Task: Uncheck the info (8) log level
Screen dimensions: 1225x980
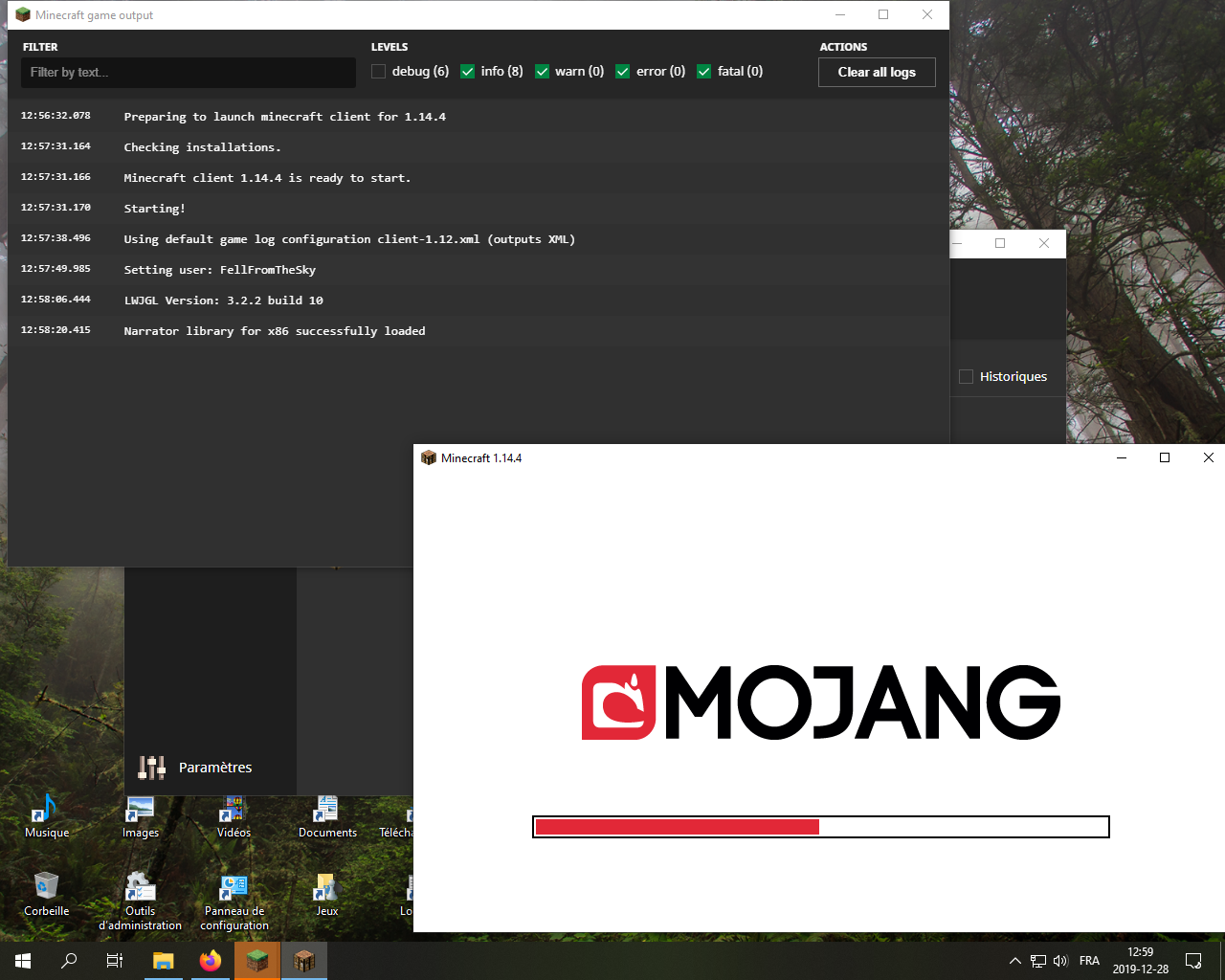Action: point(468,72)
